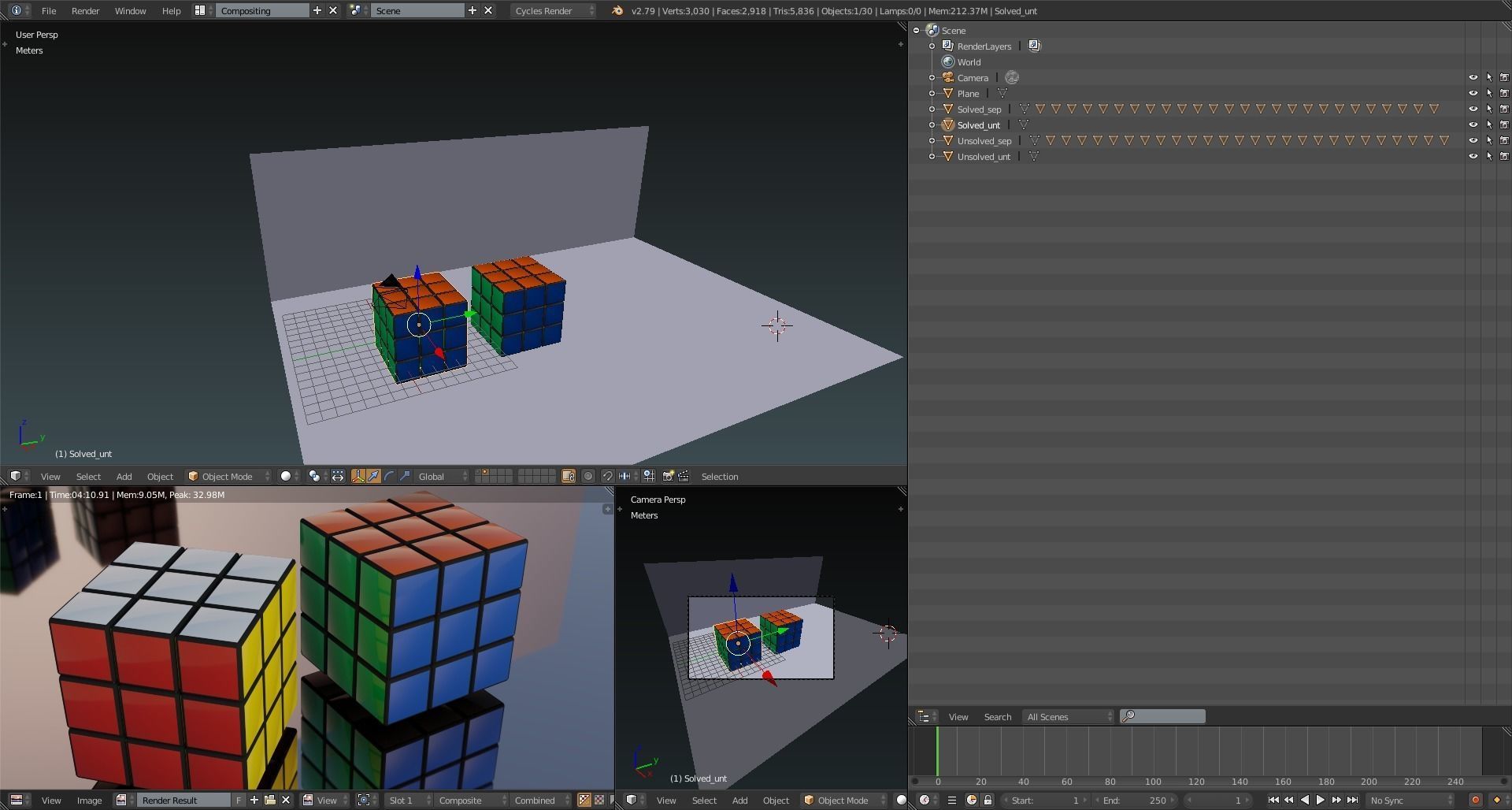Open the Window menu
Viewport: 1512px width, 810px height.
[x=130, y=11]
